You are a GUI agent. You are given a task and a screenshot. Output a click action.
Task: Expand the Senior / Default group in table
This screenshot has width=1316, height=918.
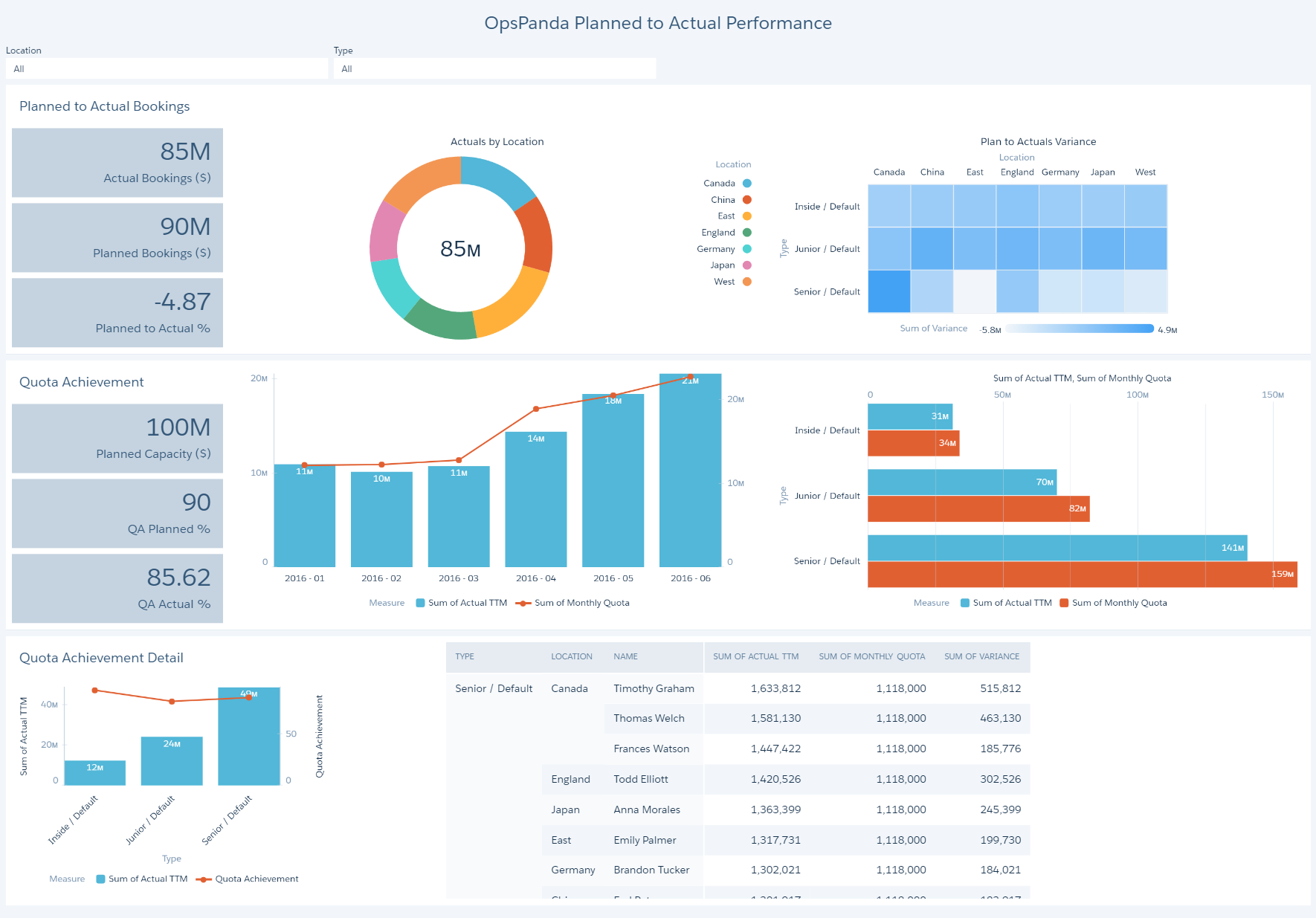(493, 688)
